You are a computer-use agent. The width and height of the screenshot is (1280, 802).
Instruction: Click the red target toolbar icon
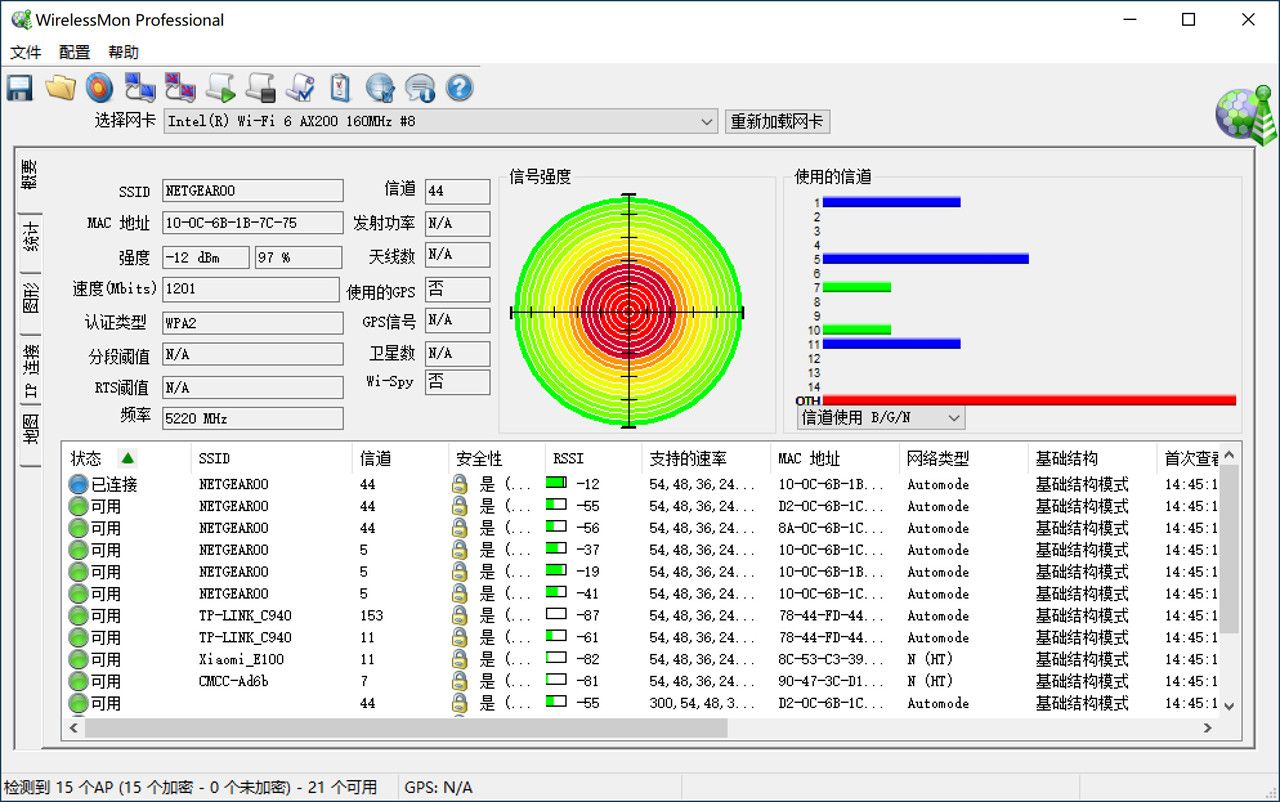(99, 88)
